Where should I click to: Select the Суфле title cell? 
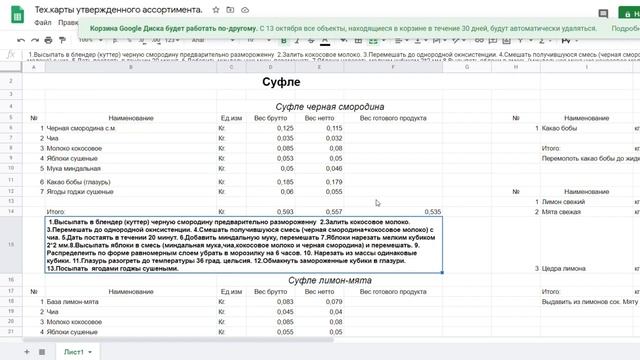click(281, 82)
